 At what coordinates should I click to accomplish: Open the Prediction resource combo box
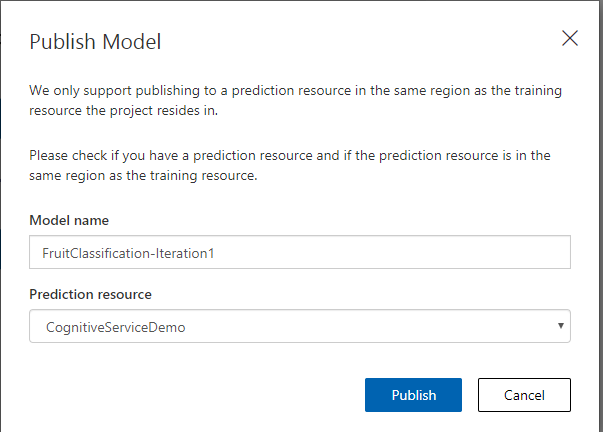[300, 326]
